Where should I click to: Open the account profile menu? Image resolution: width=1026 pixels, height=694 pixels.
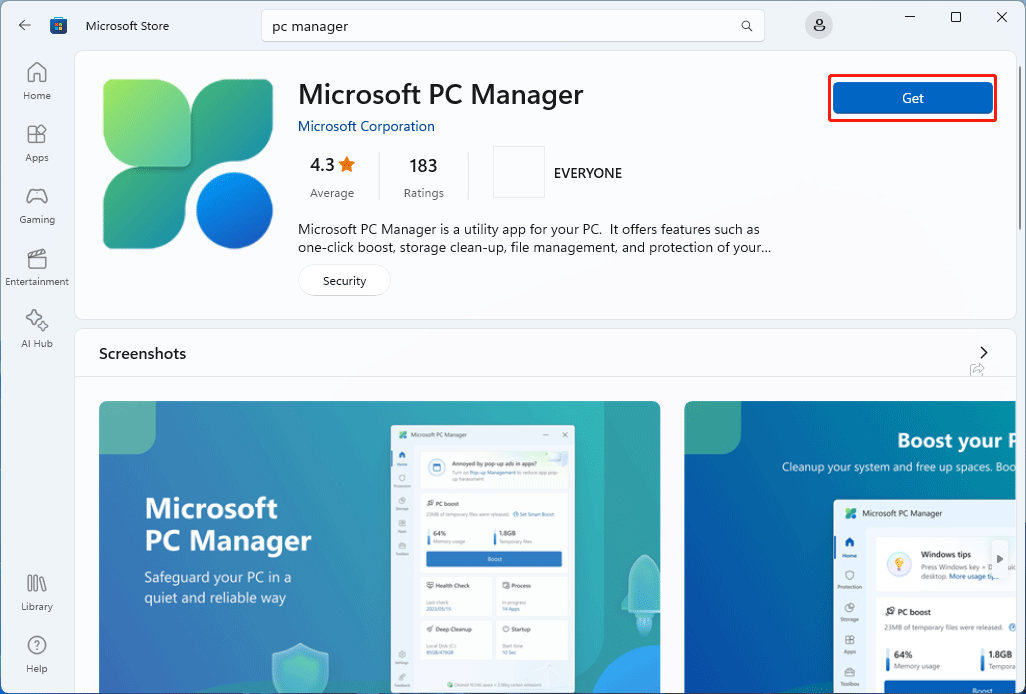[818, 25]
